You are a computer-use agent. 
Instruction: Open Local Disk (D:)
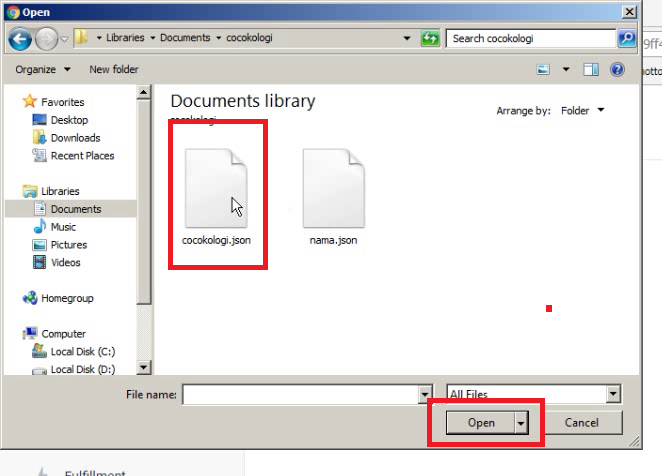pos(83,369)
